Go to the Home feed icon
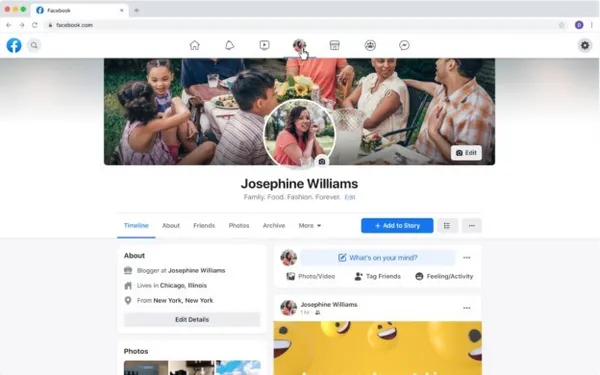 tap(194, 45)
